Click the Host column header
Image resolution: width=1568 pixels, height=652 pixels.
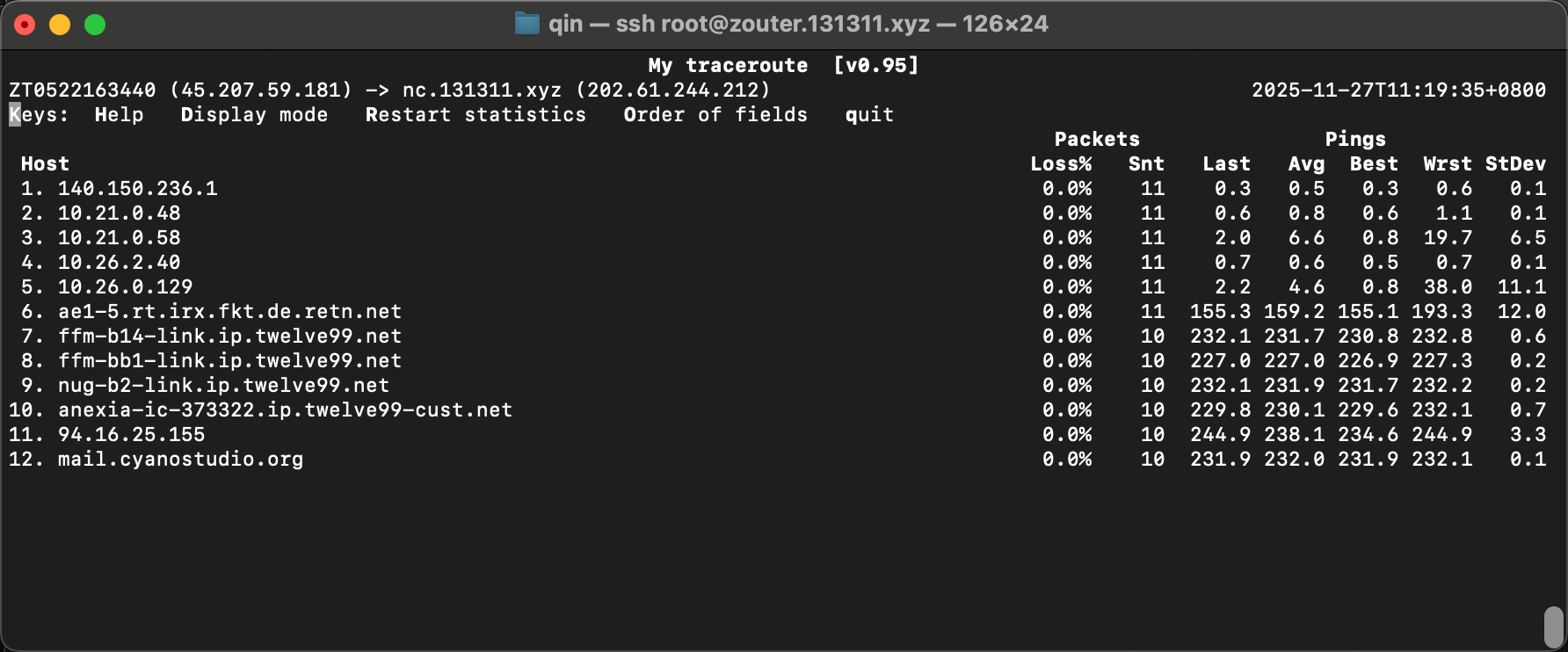click(45, 164)
